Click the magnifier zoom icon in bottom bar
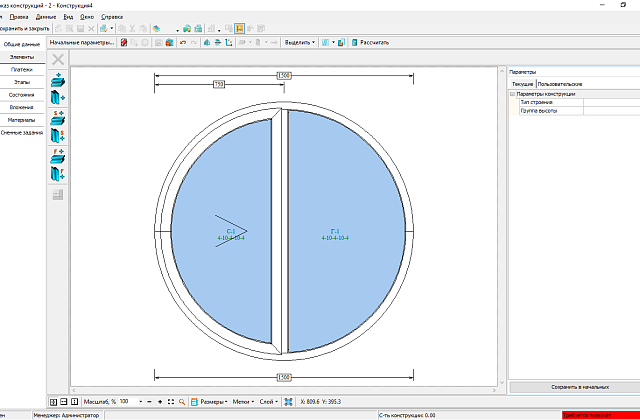The height and width of the screenshot is (420, 640). click(182, 402)
